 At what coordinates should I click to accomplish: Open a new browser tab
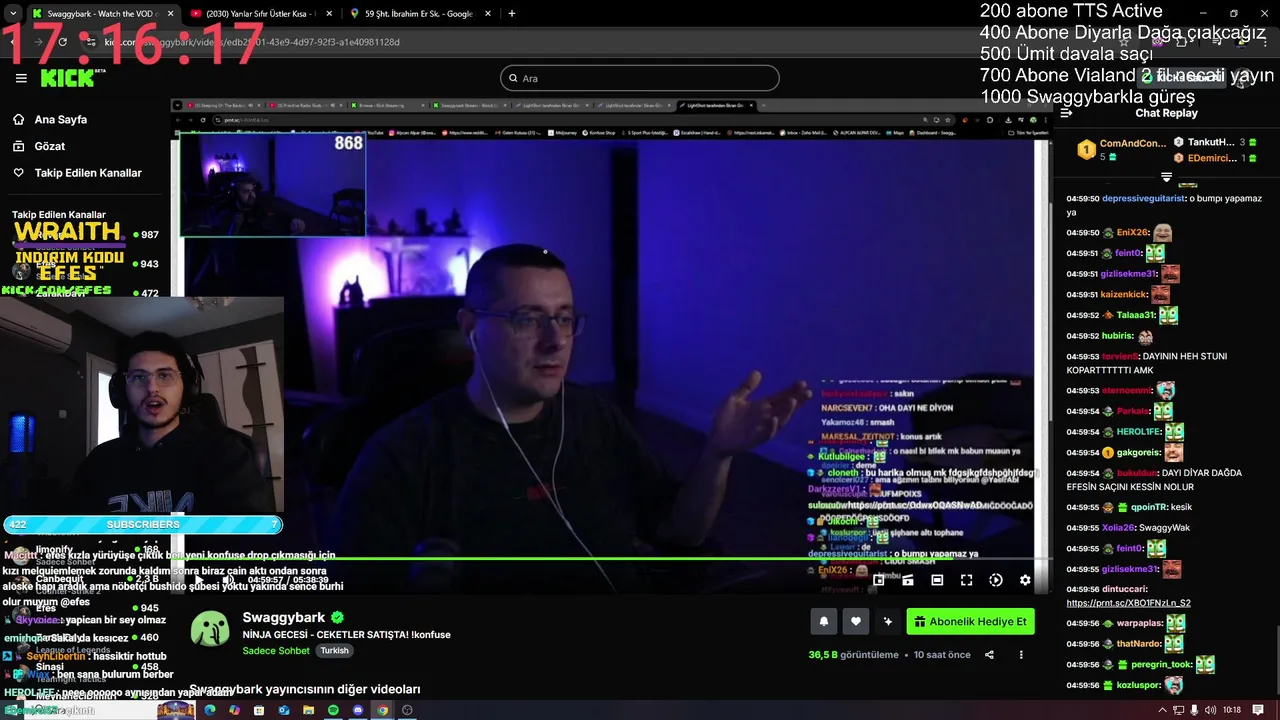(512, 14)
